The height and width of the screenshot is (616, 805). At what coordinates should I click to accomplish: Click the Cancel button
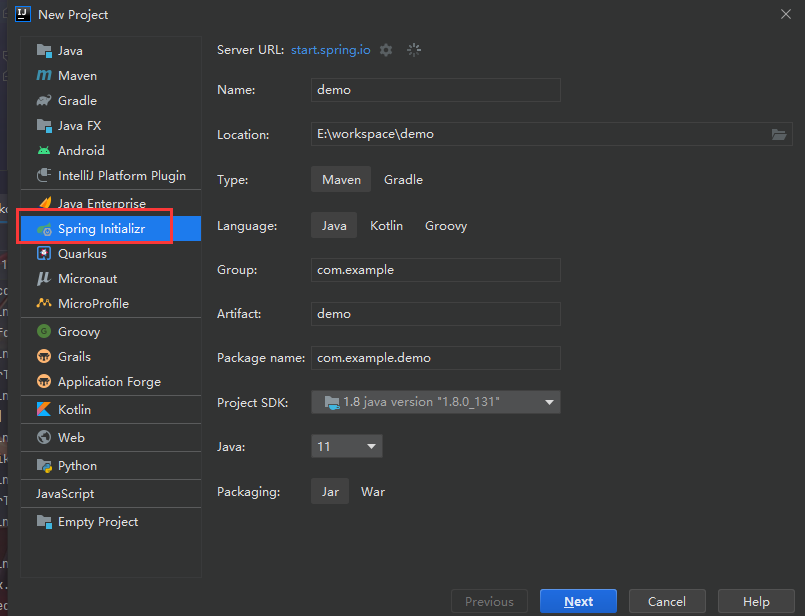(667, 601)
